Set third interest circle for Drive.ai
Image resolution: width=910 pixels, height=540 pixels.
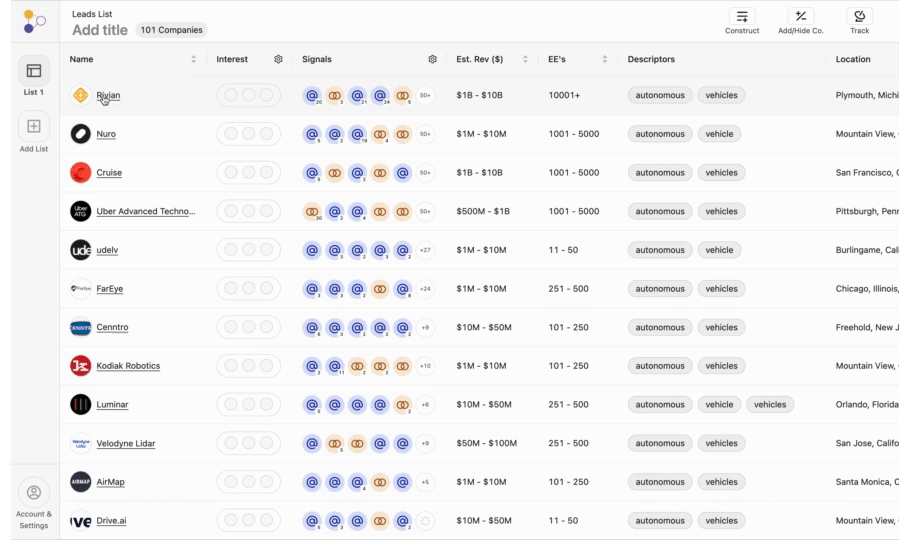[266, 520]
